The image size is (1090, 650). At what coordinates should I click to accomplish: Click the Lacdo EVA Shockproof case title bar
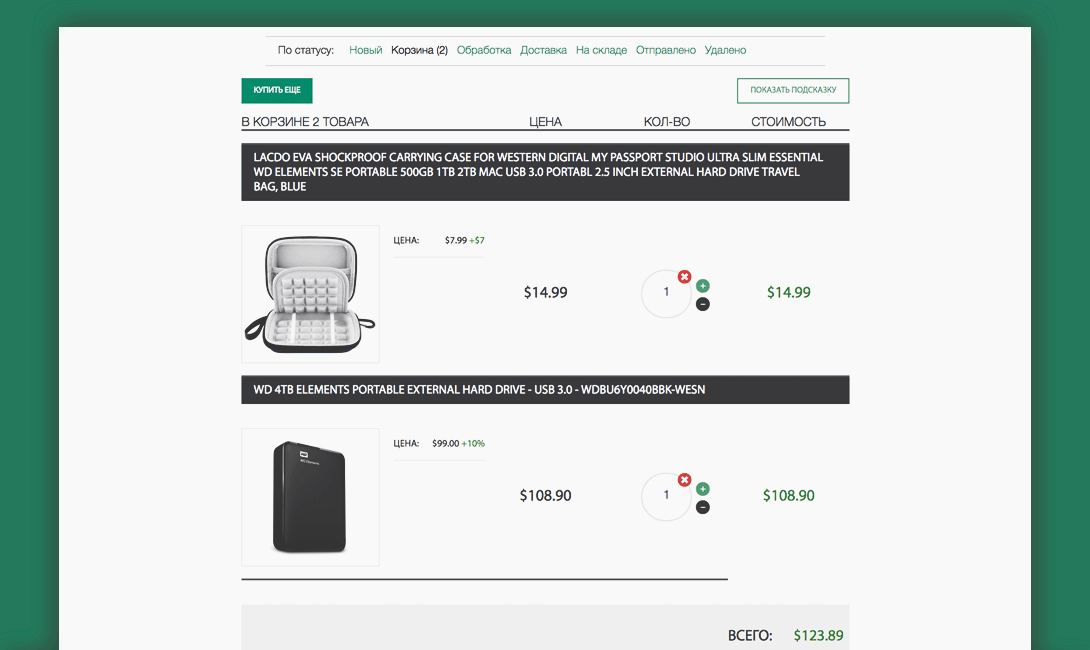tap(545, 172)
